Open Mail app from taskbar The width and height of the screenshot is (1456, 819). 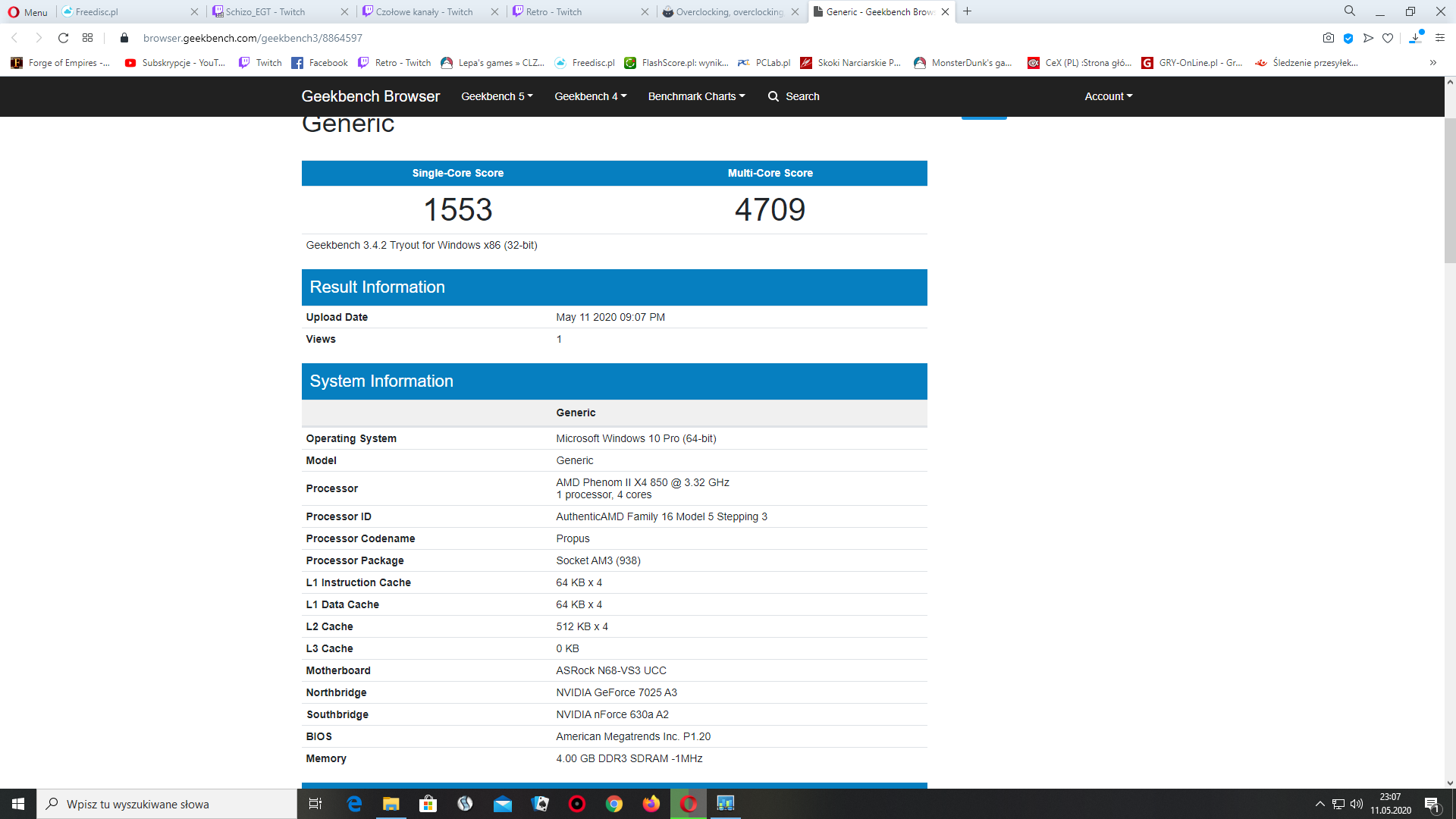tap(503, 804)
